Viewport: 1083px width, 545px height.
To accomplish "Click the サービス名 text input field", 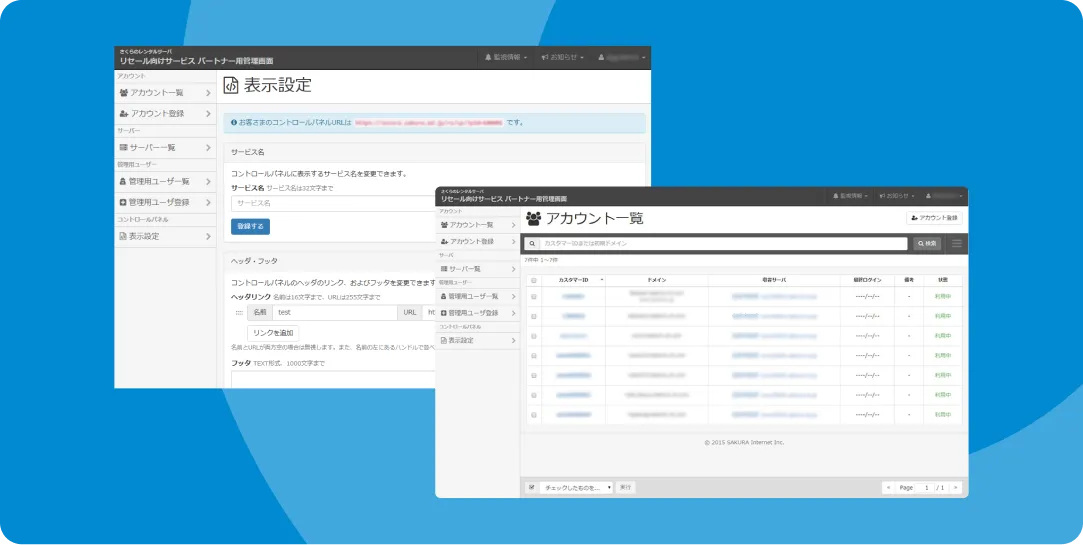I will pos(332,203).
